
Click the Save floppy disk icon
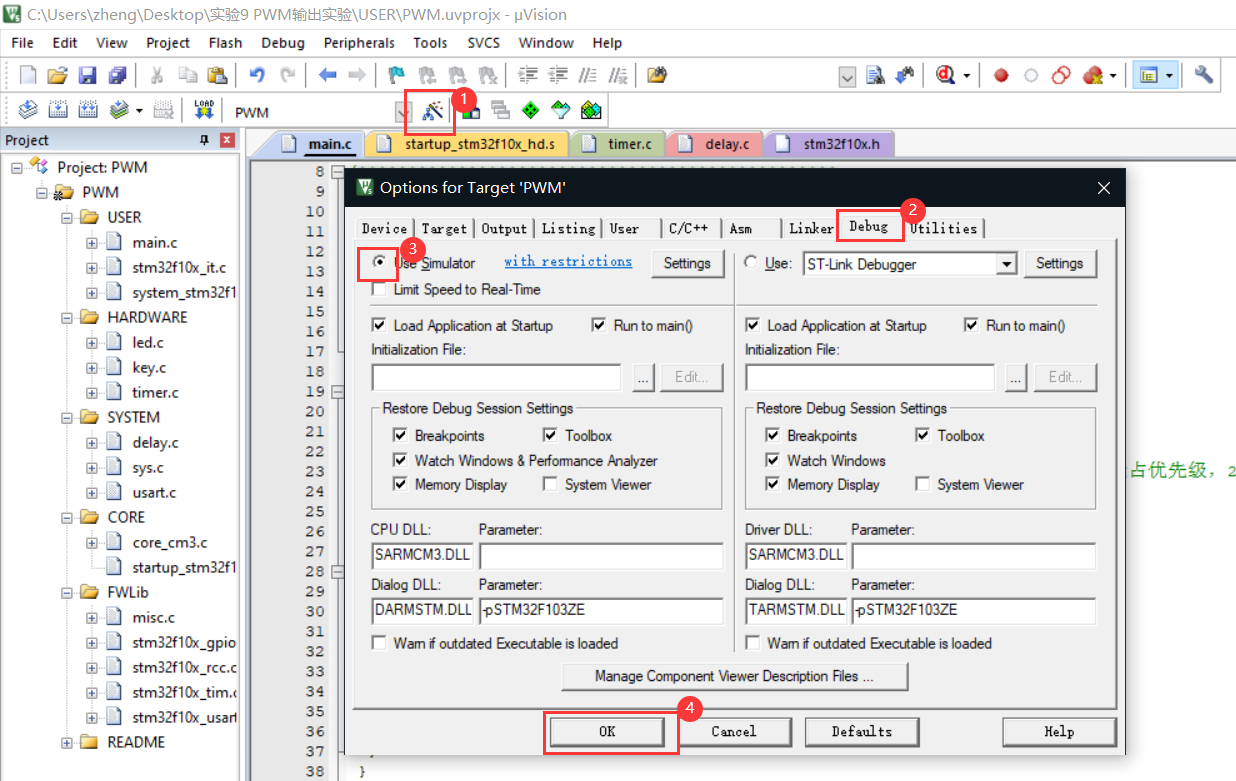(87, 75)
